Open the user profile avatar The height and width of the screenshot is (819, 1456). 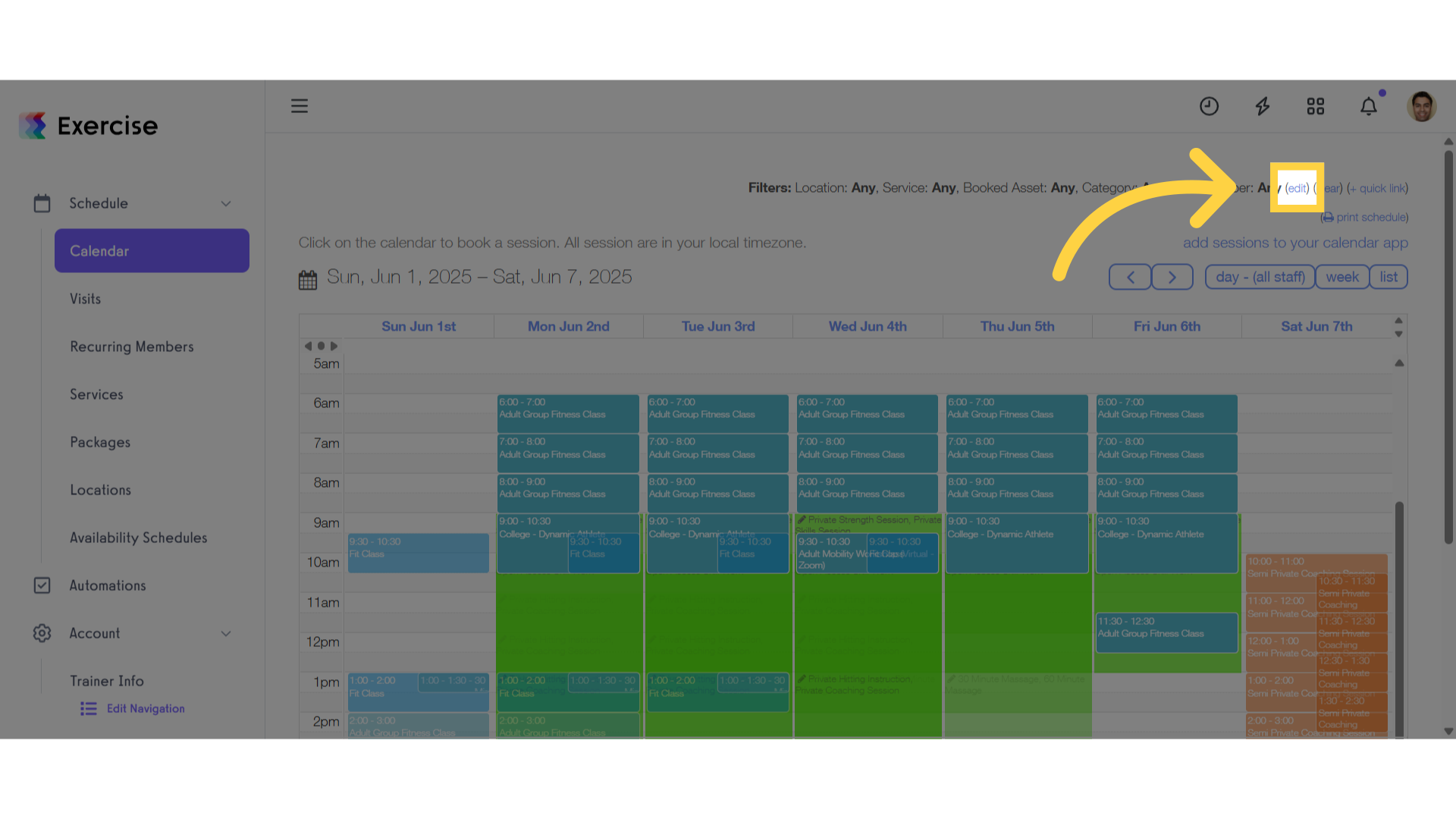coord(1422,106)
